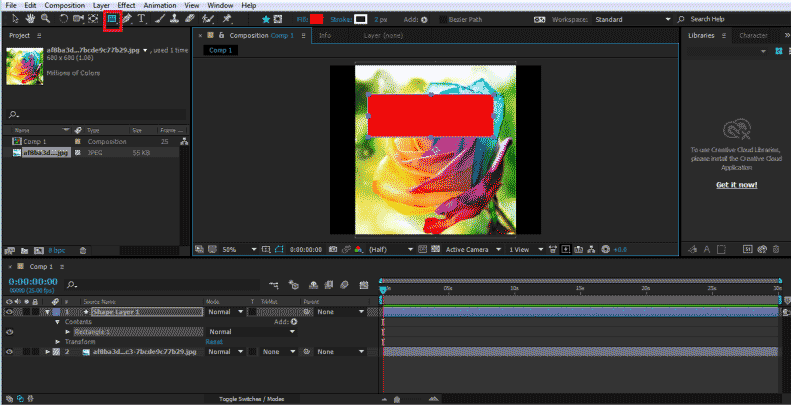791x405 pixels.
Task: Select the Rotation tool
Action: 64,19
